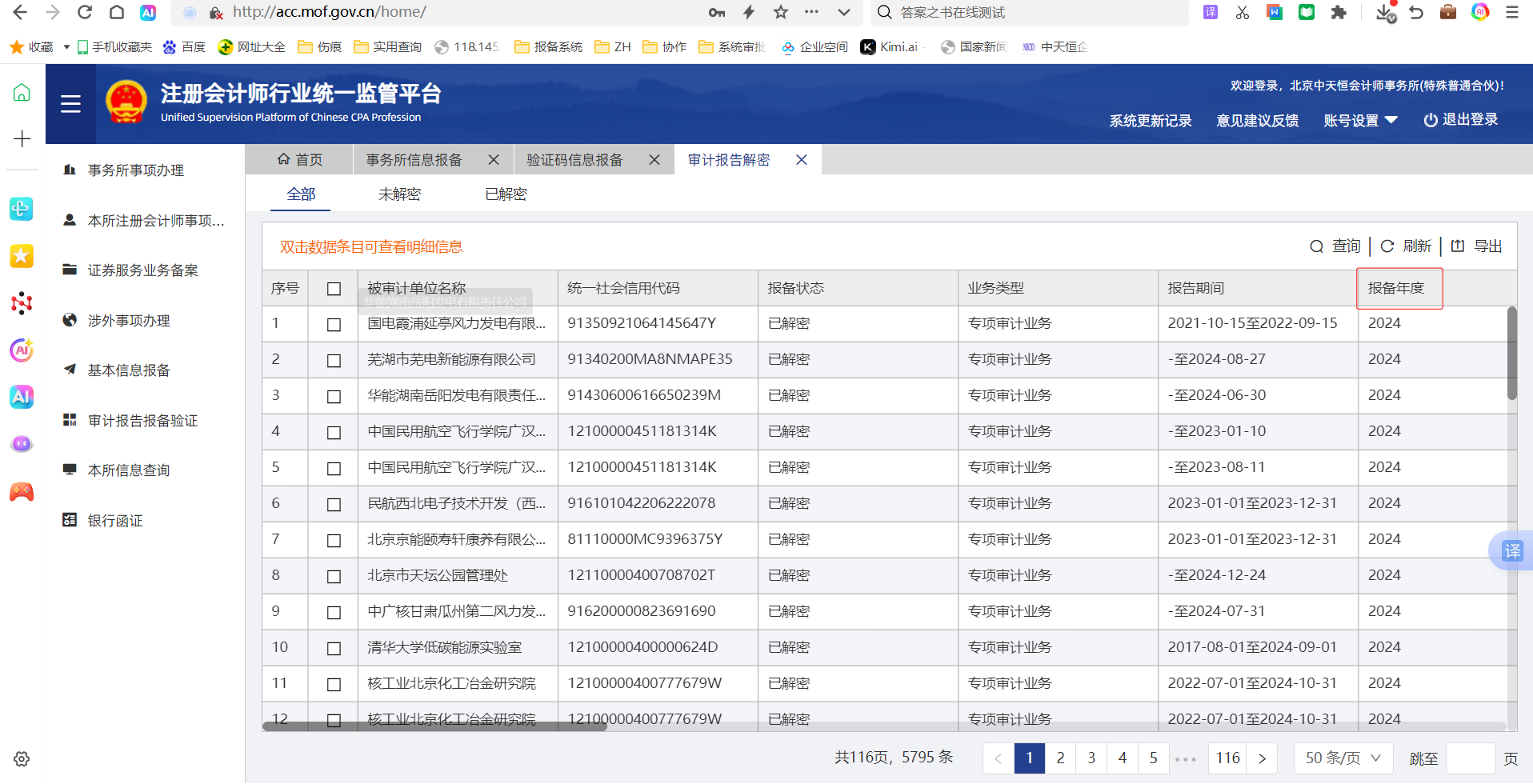Click the browser bookmark star icon
The height and width of the screenshot is (784, 1533).
pos(781,12)
